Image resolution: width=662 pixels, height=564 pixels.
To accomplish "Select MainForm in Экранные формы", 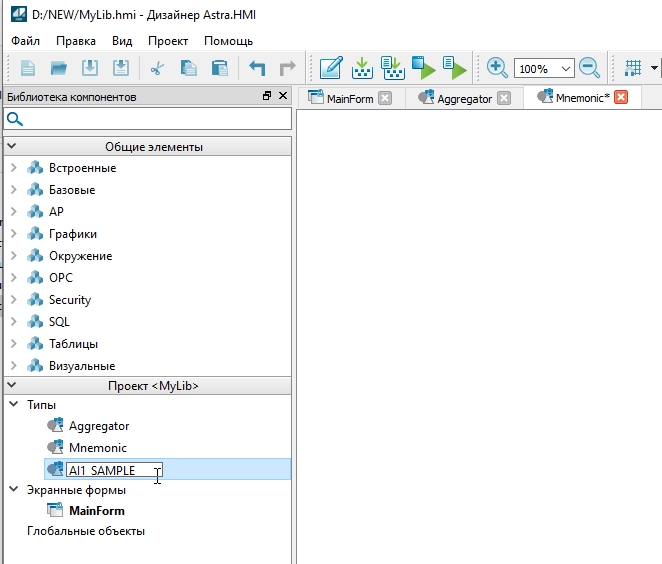I will pyautogui.click(x=96, y=511).
